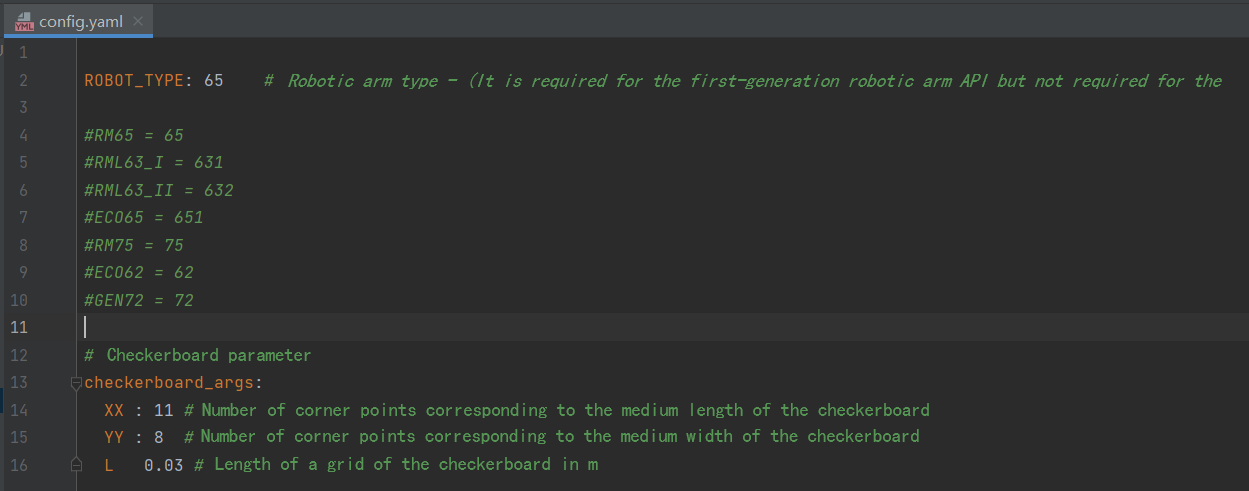Click line number 2 in the gutter
The height and width of the screenshot is (491, 1249).
tap(22, 81)
